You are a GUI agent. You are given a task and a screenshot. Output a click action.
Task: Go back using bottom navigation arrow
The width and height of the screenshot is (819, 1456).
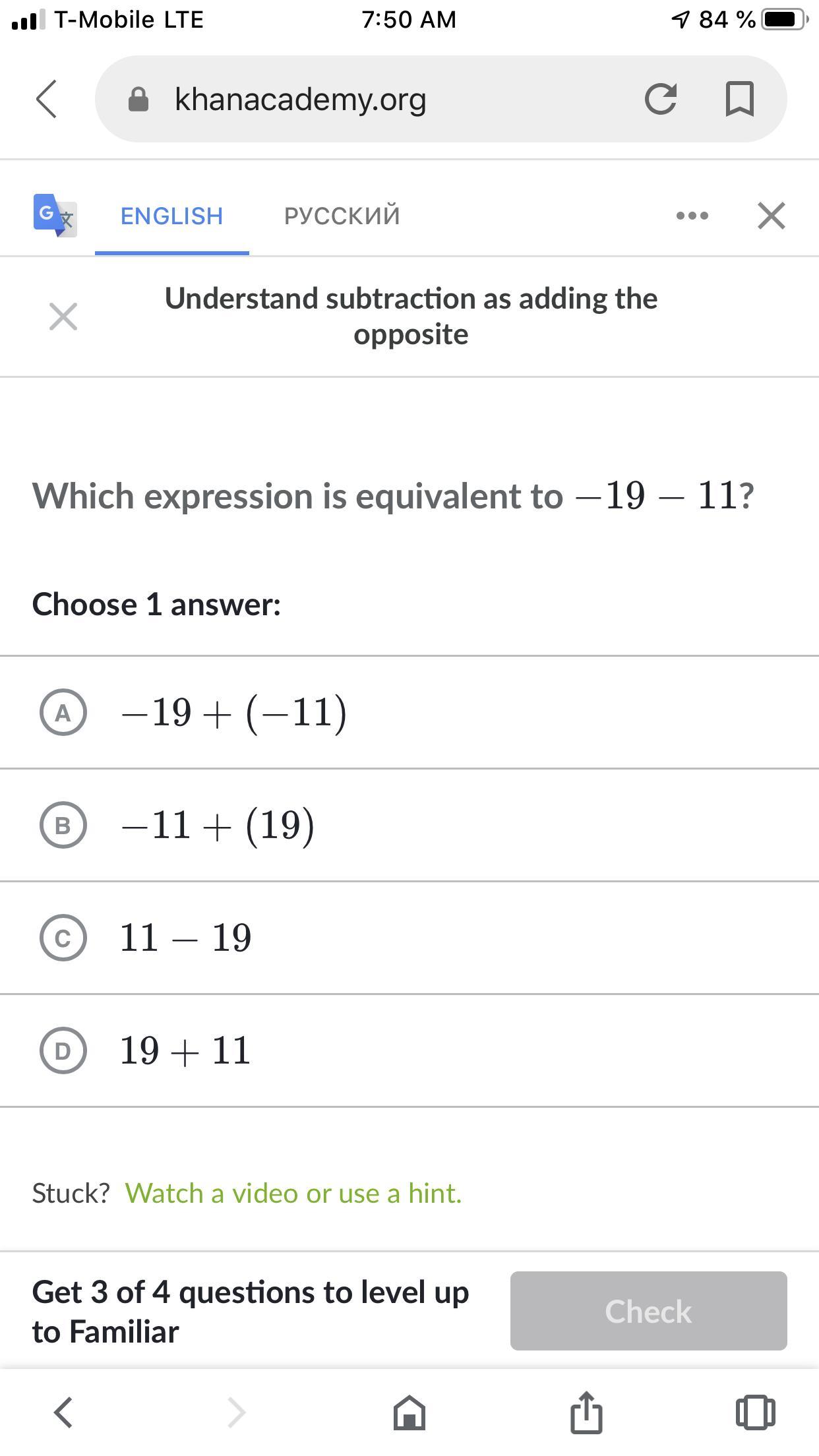coord(63,1412)
